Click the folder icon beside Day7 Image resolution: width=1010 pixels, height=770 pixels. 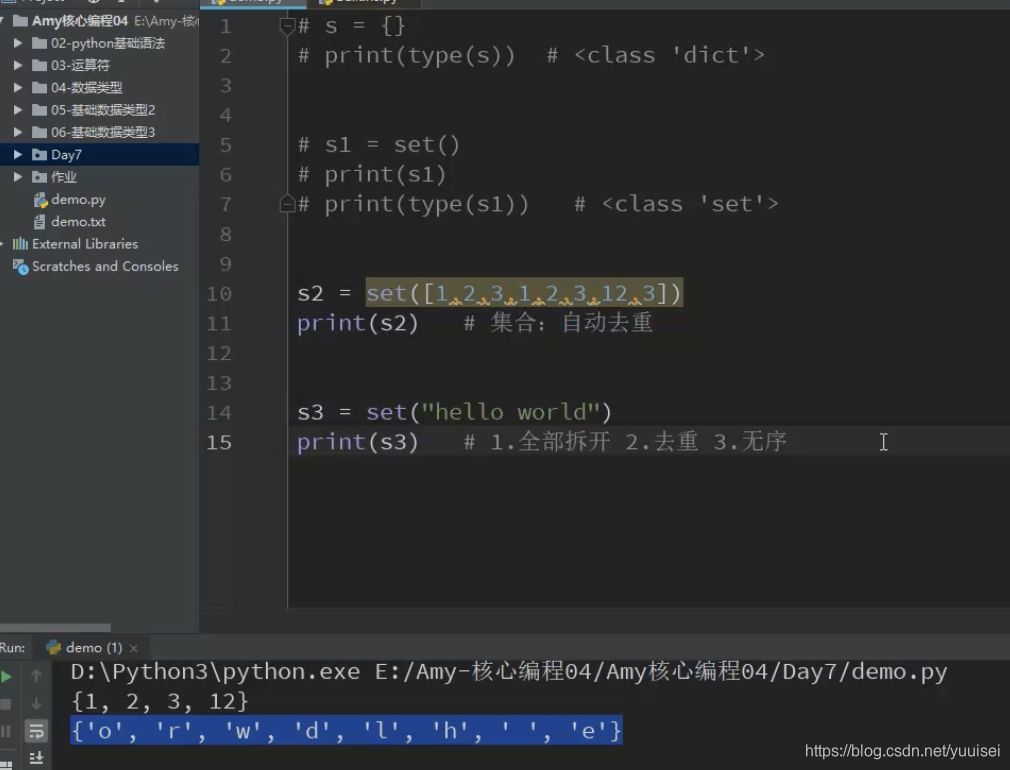39,155
